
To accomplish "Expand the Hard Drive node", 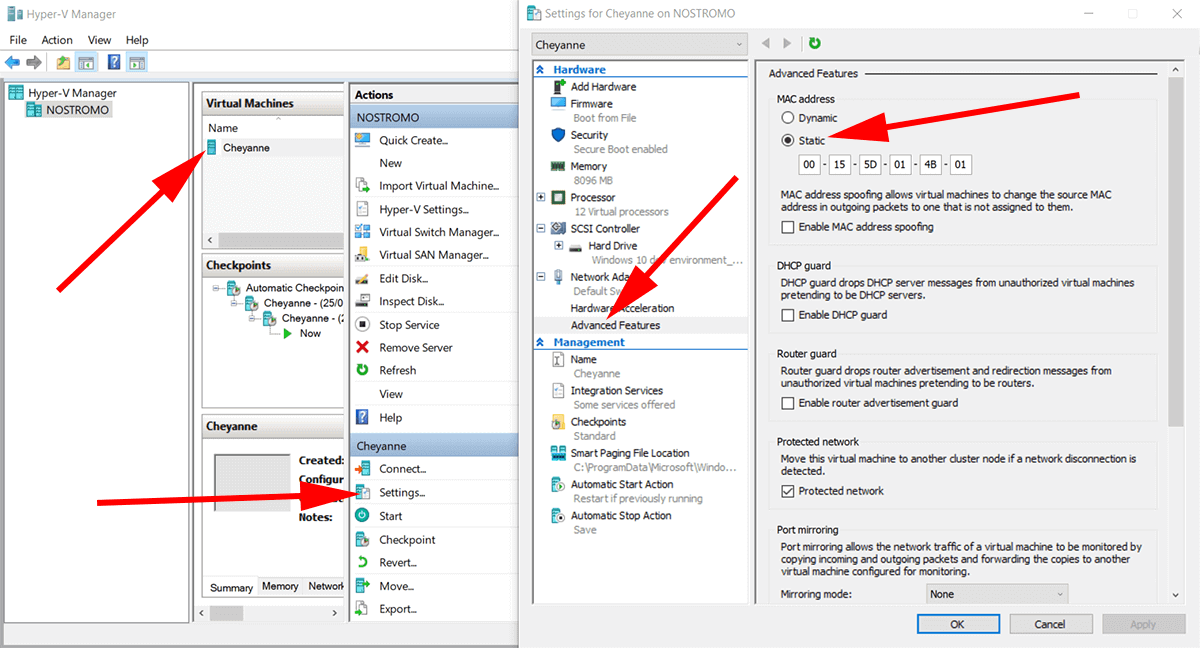I will coord(559,245).
